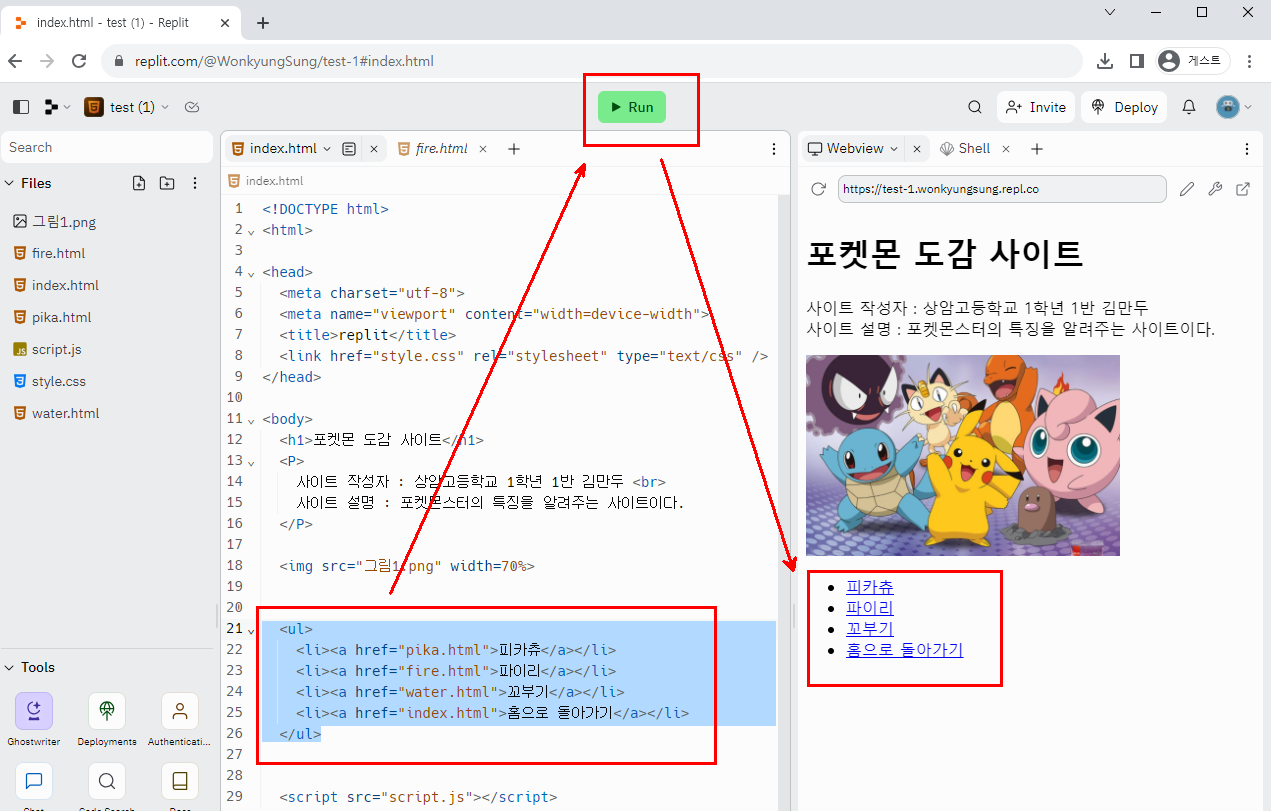The image size is (1271, 811).
Task: Click the new file icon
Action: pyautogui.click(x=139, y=183)
